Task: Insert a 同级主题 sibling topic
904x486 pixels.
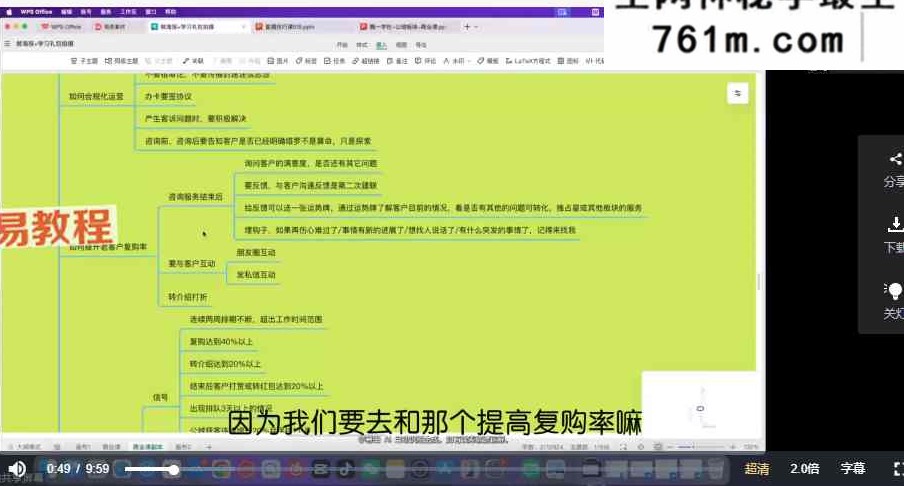Action: coord(121,61)
